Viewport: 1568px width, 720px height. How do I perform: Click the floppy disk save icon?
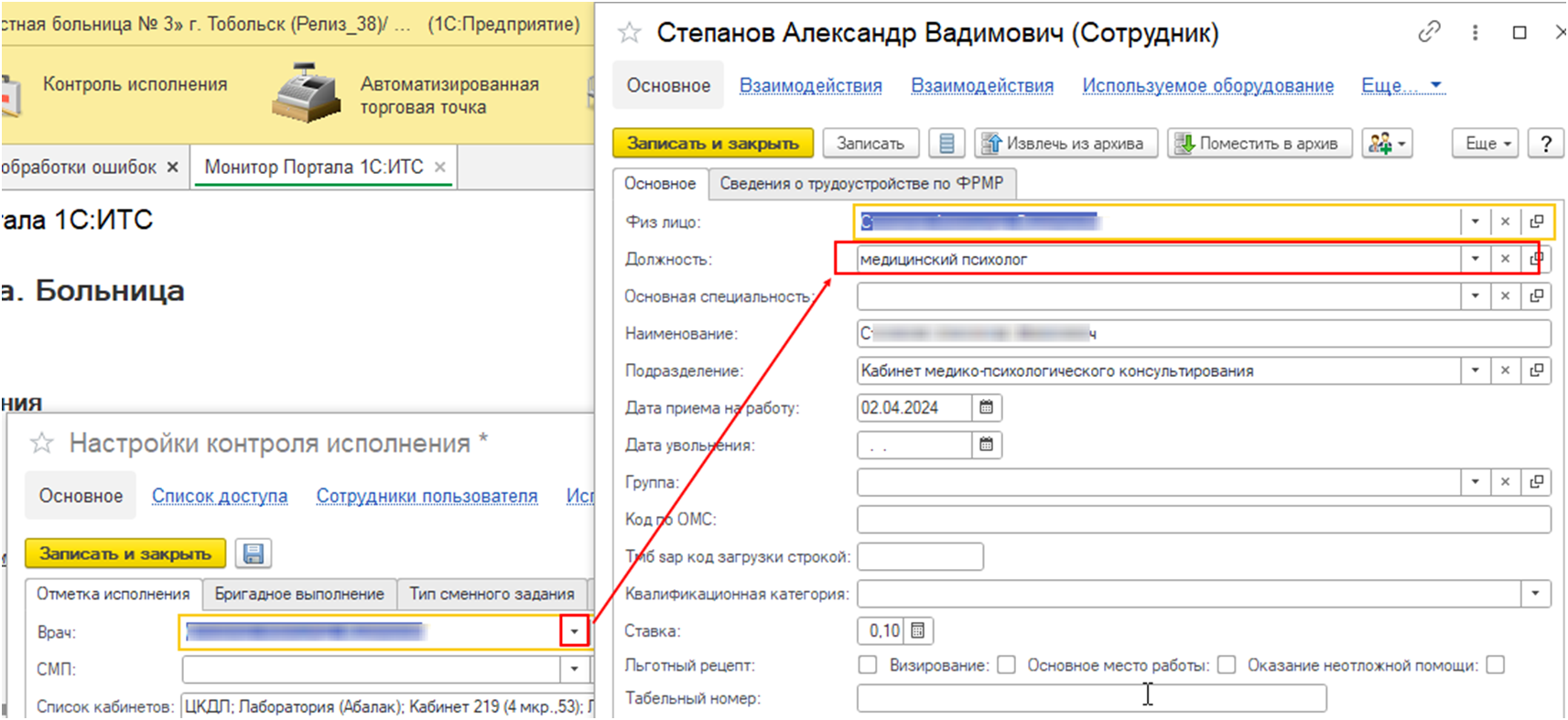tap(254, 553)
